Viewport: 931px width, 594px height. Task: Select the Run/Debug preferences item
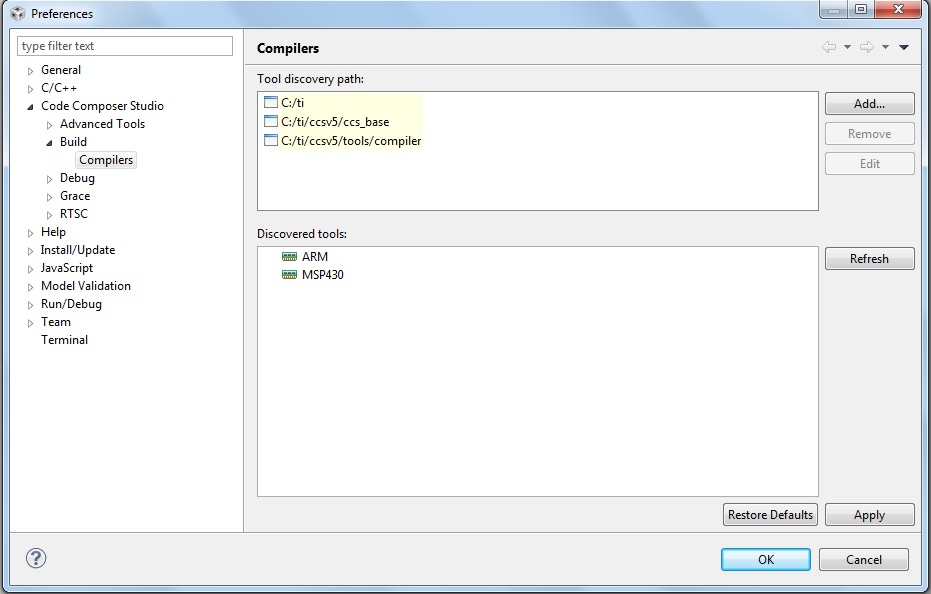(71, 304)
